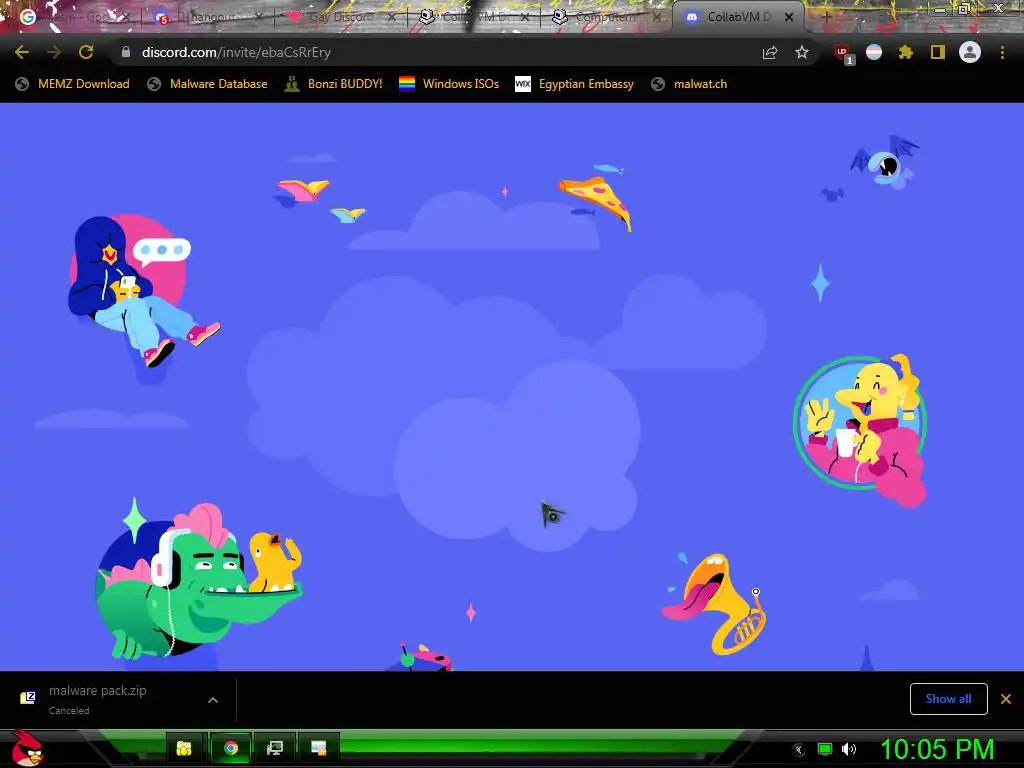
Task: Open the Windows ISOs bookmark
Action: coord(449,84)
